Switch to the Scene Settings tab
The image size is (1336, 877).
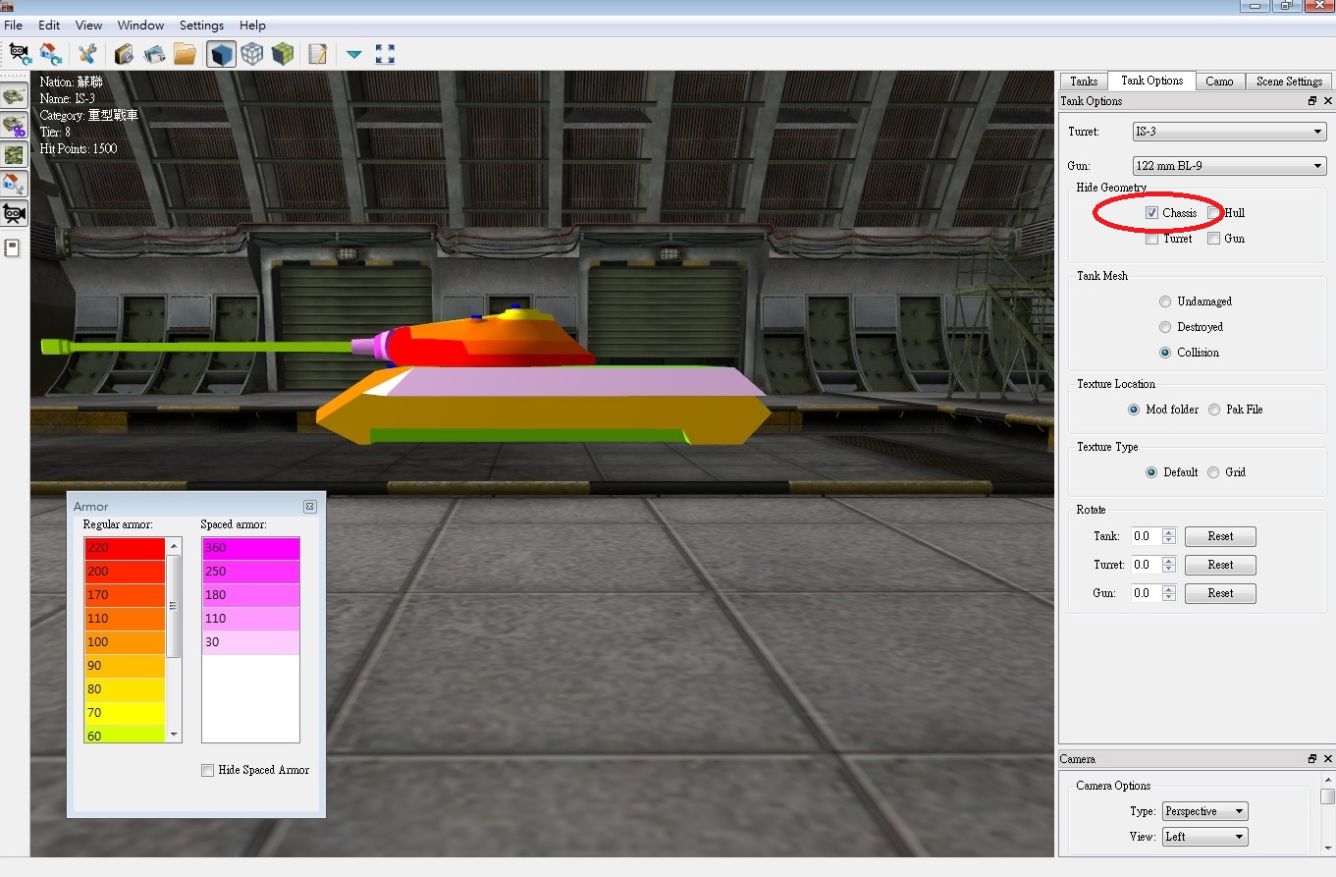(1288, 81)
